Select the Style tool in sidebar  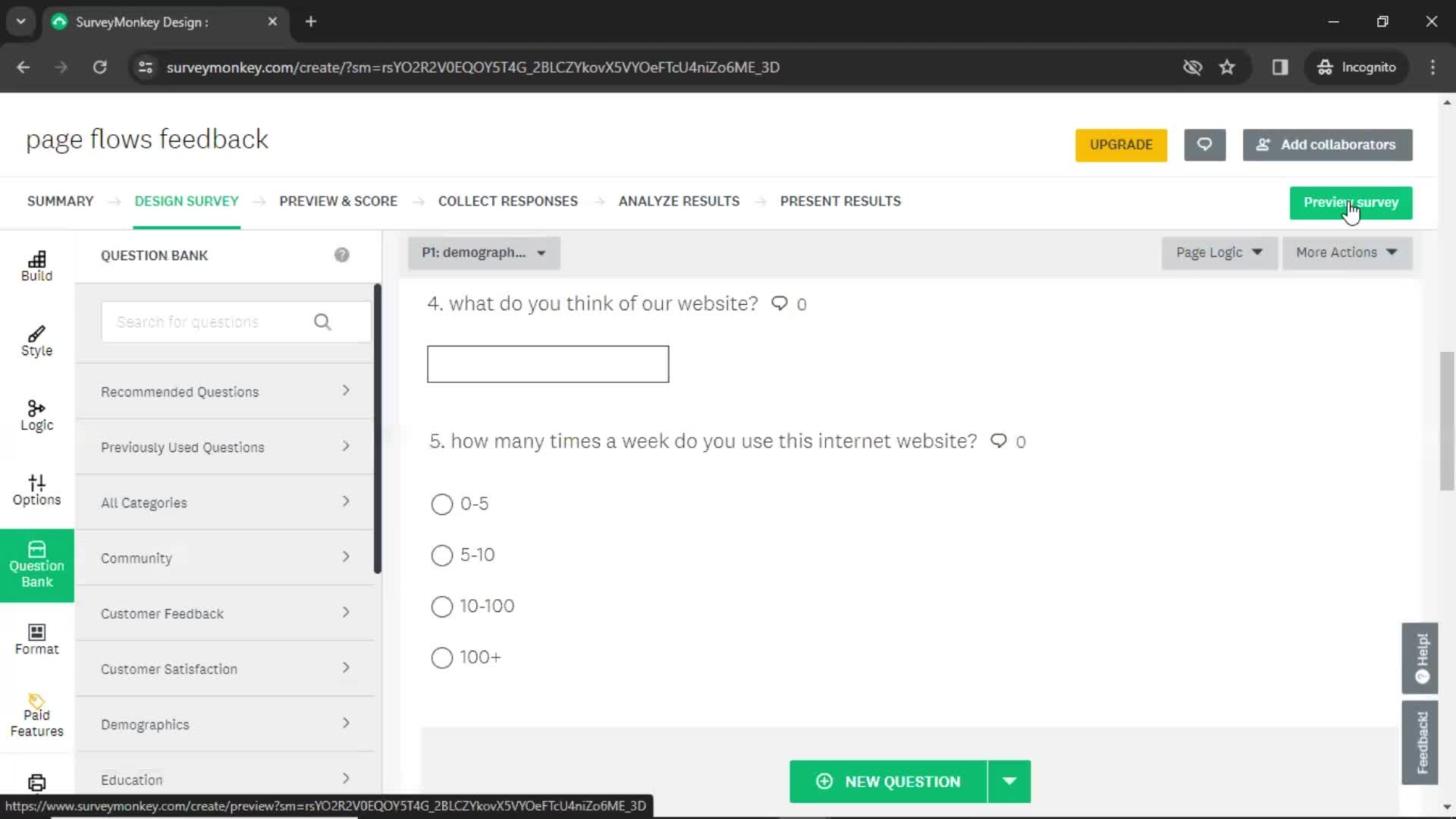pyautogui.click(x=36, y=340)
